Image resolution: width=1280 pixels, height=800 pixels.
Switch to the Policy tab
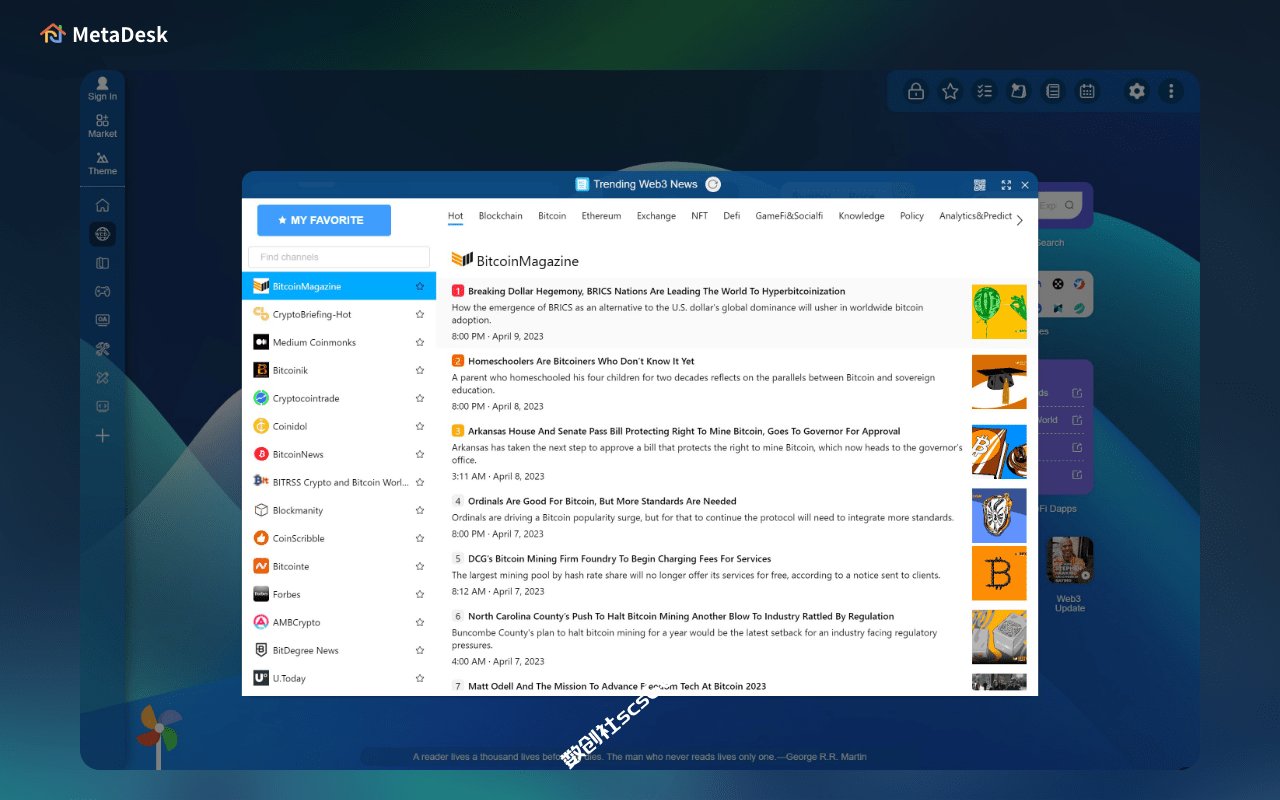coord(912,216)
